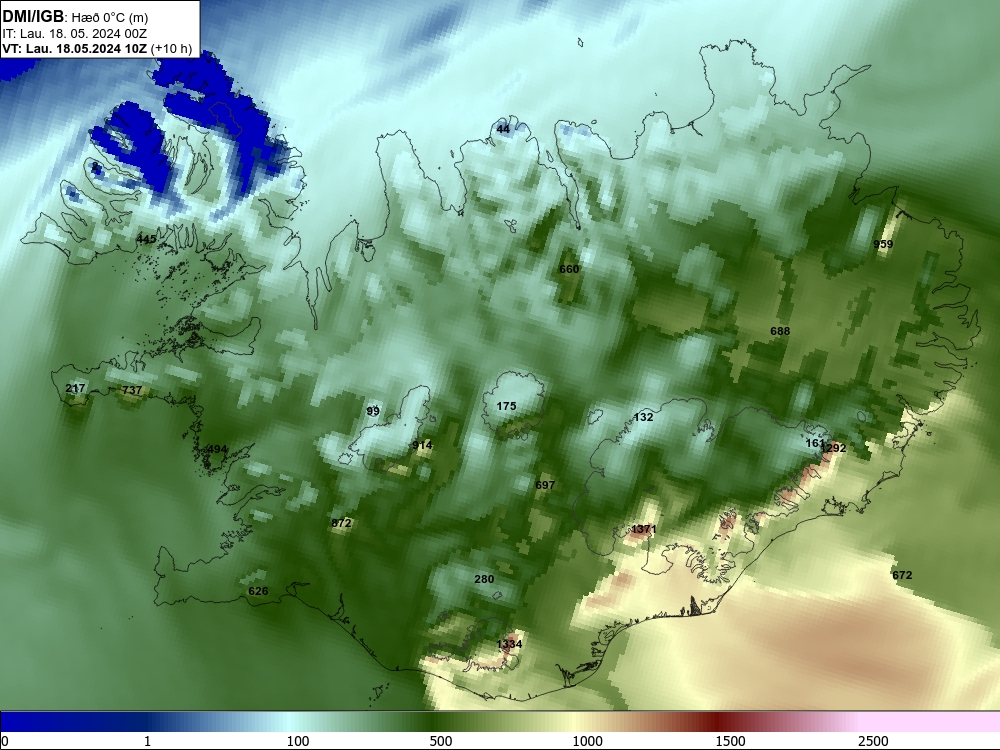Click the 1334 value in the south
The height and width of the screenshot is (750, 1000).
tap(509, 644)
